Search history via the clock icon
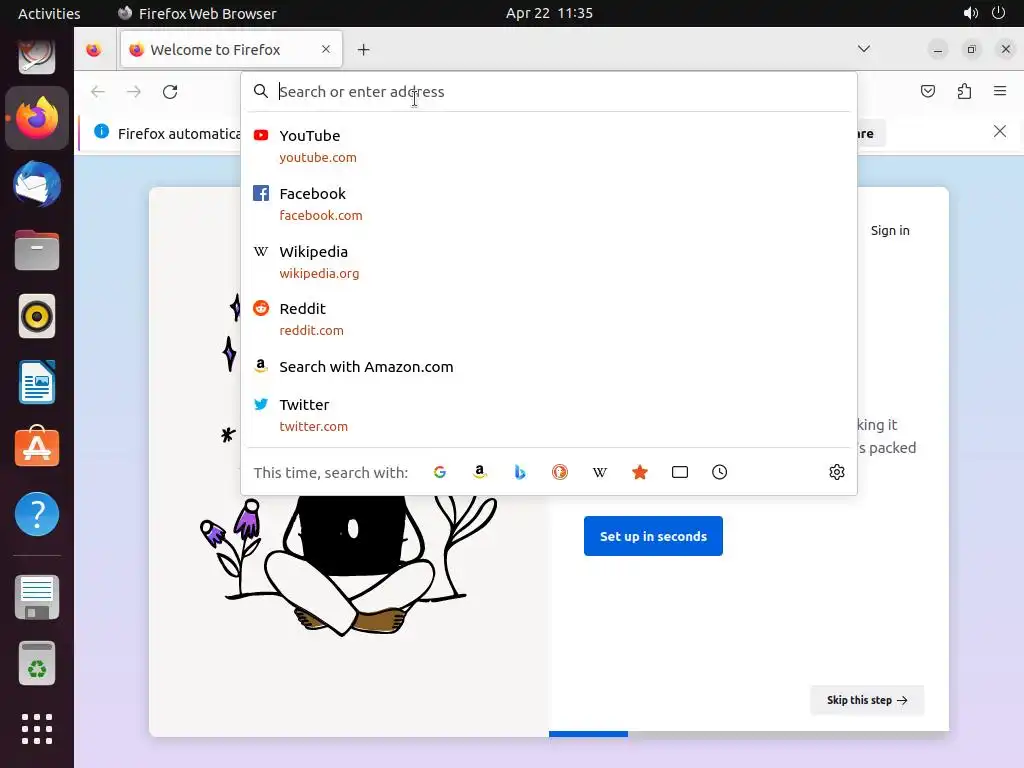Image resolution: width=1024 pixels, height=768 pixels. (720, 472)
